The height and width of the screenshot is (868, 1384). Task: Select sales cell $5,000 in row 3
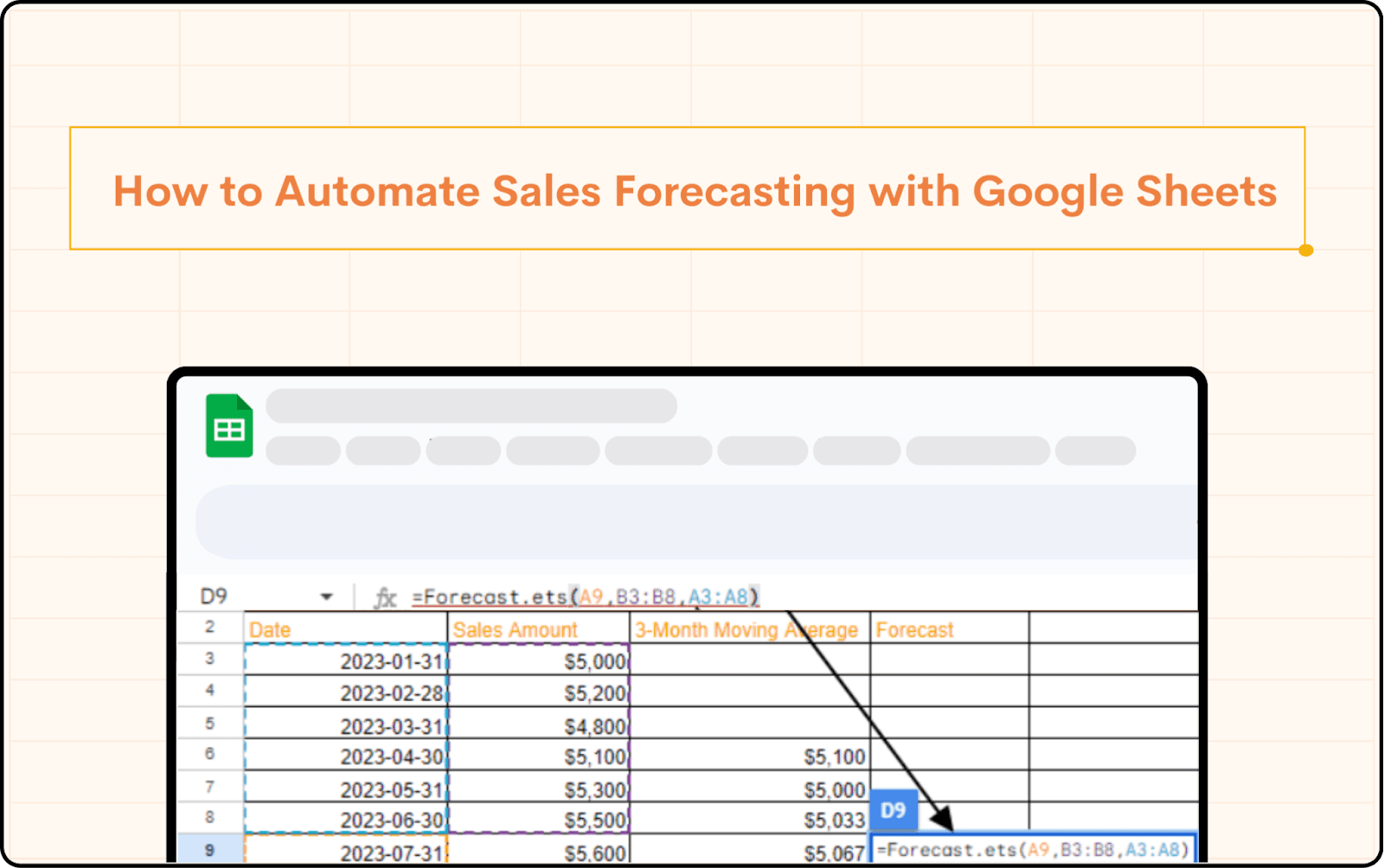(x=539, y=661)
